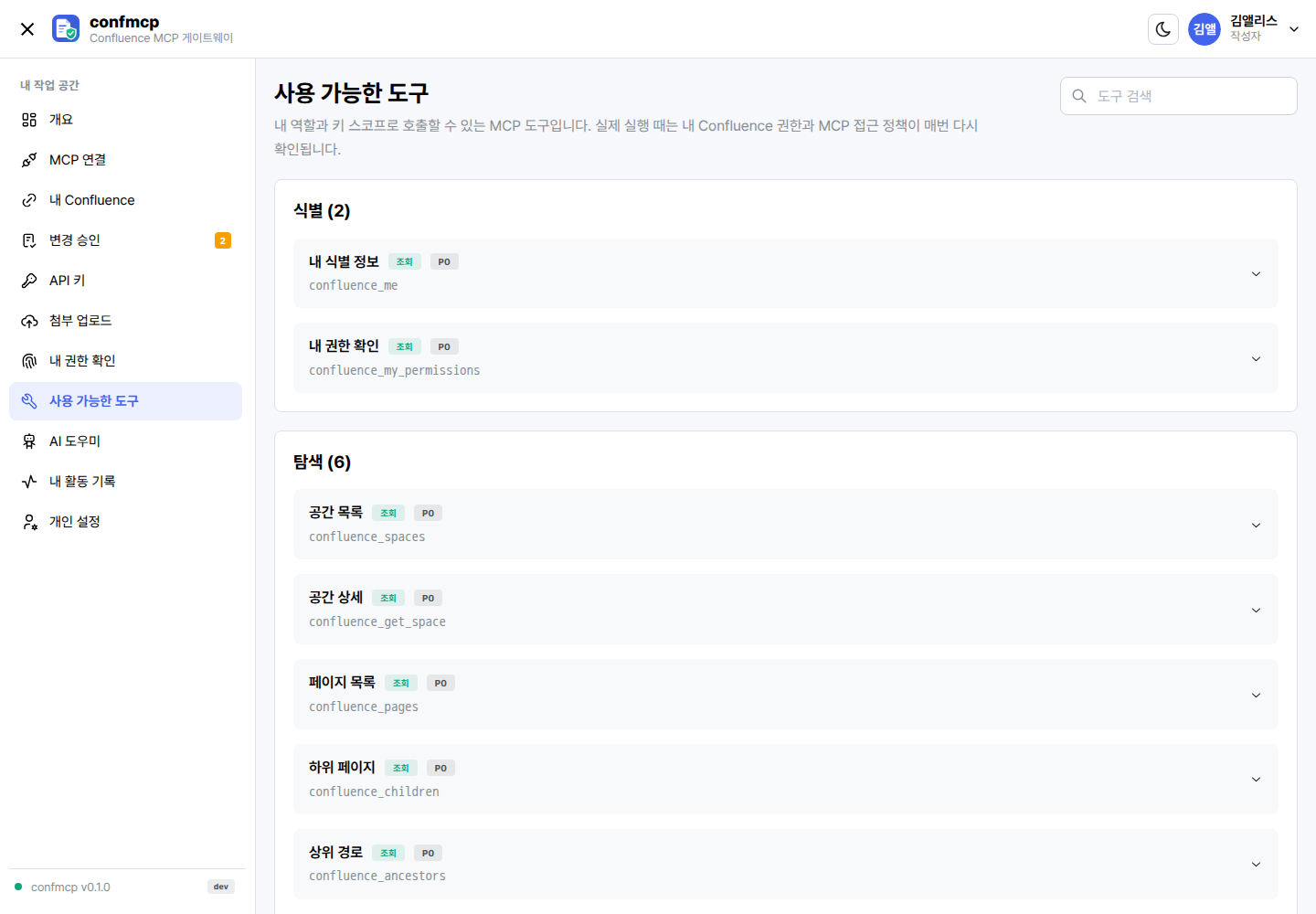
Task: Open 첨부 업로드 page
Action: [125, 321]
